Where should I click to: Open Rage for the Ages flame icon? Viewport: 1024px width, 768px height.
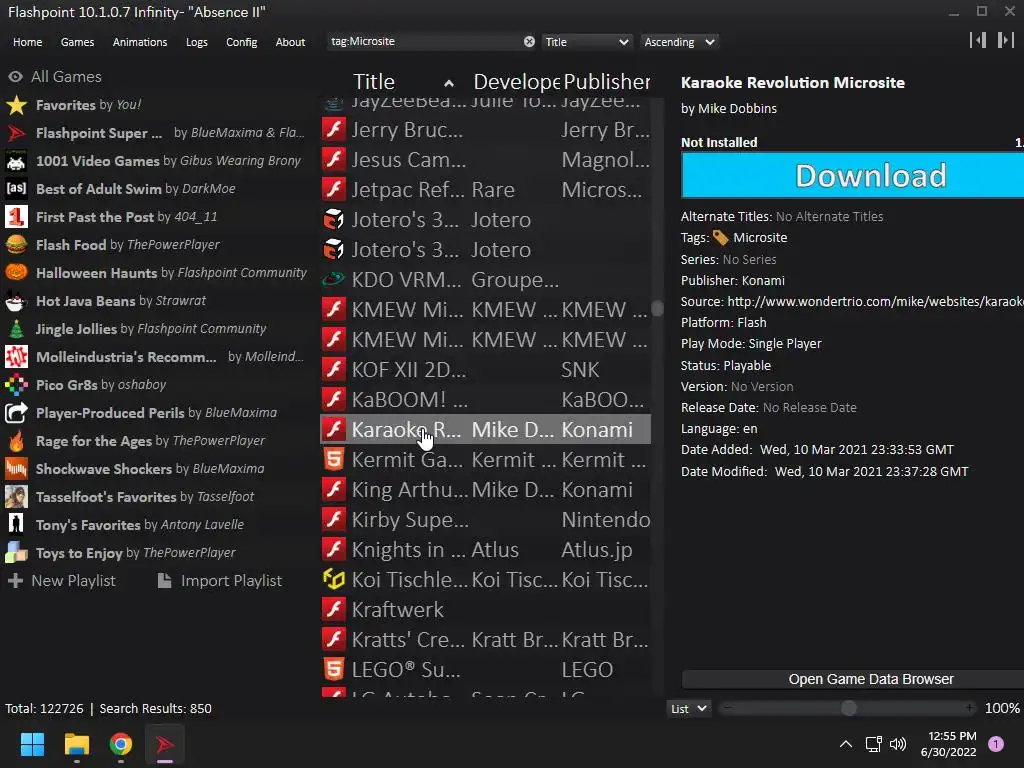(x=16, y=441)
